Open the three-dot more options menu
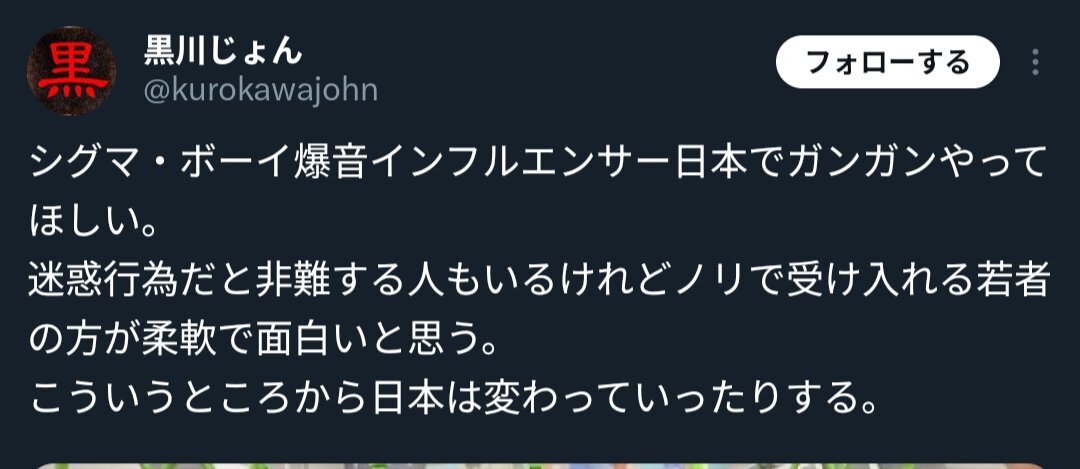1080x469 pixels. point(1035,63)
